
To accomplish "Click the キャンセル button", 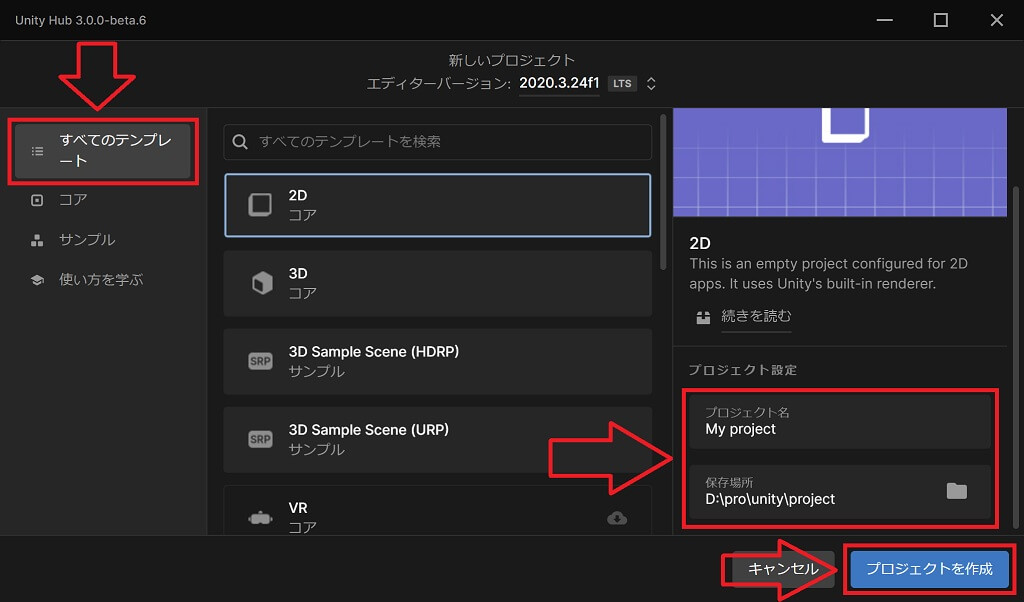I will click(783, 569).
